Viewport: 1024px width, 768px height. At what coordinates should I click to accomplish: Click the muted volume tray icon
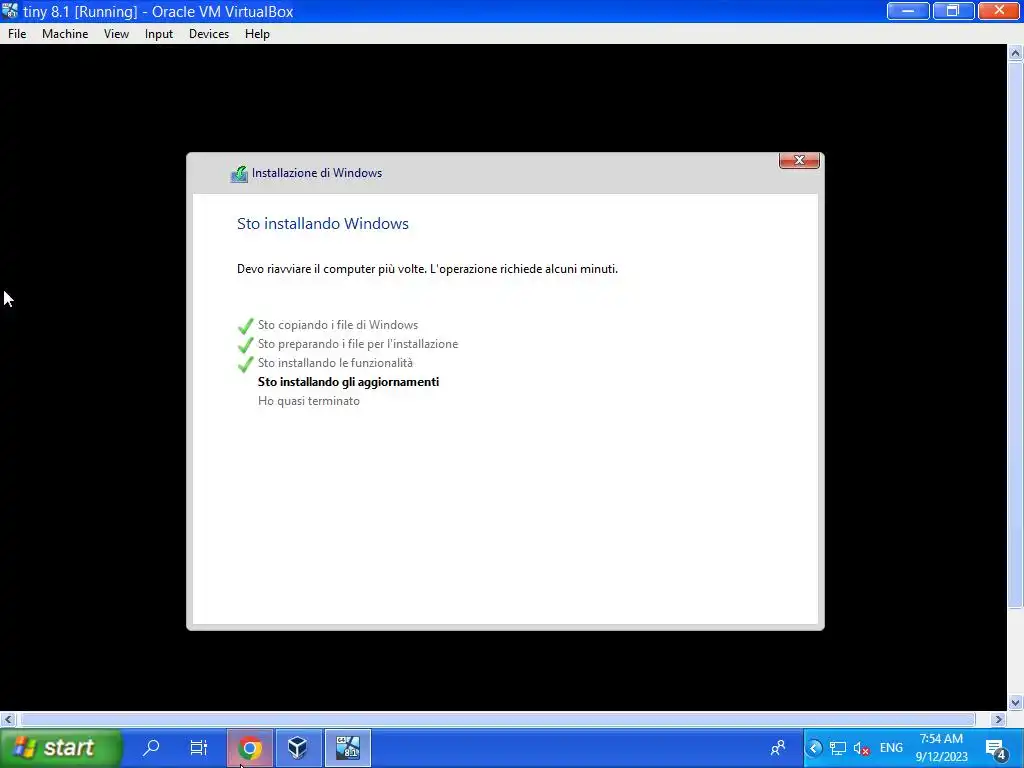[861, 748]
